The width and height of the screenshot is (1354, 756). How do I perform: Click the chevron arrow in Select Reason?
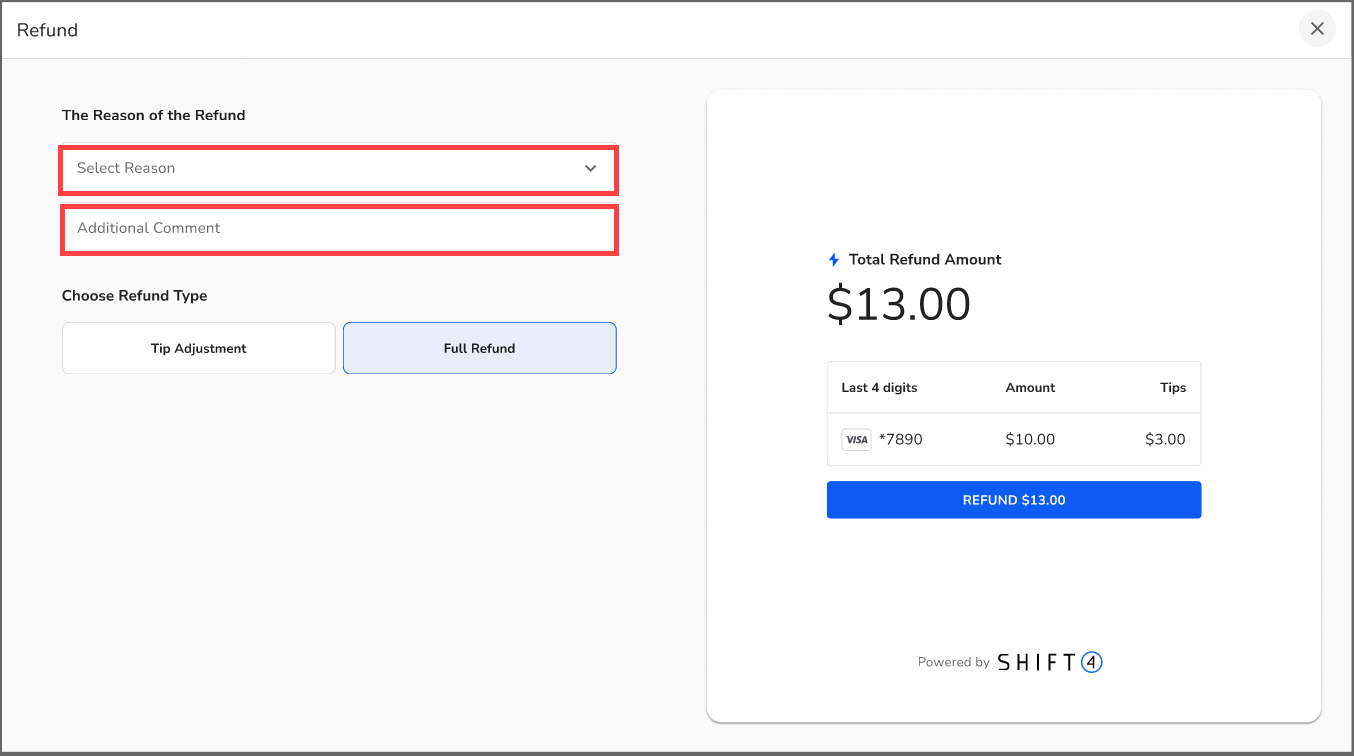(591, 169)
